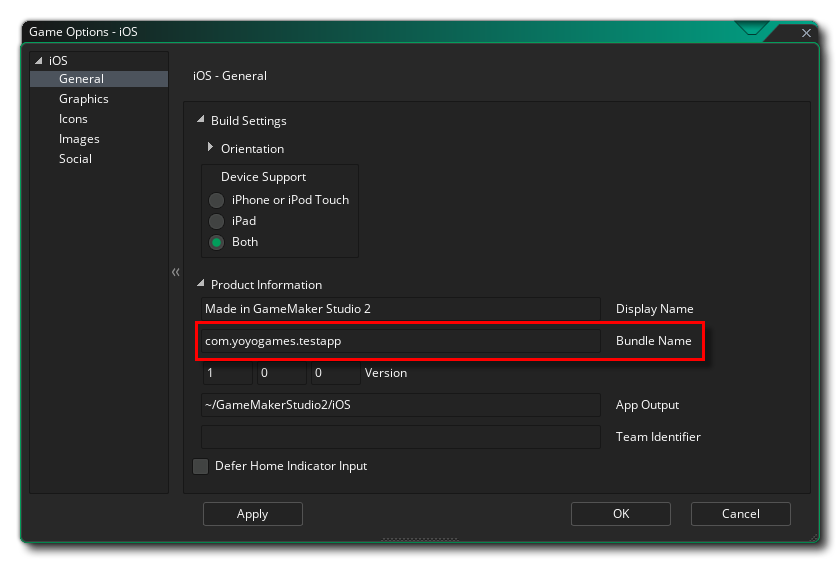
Task: Select the Both device support option
Action: point(216,242)
